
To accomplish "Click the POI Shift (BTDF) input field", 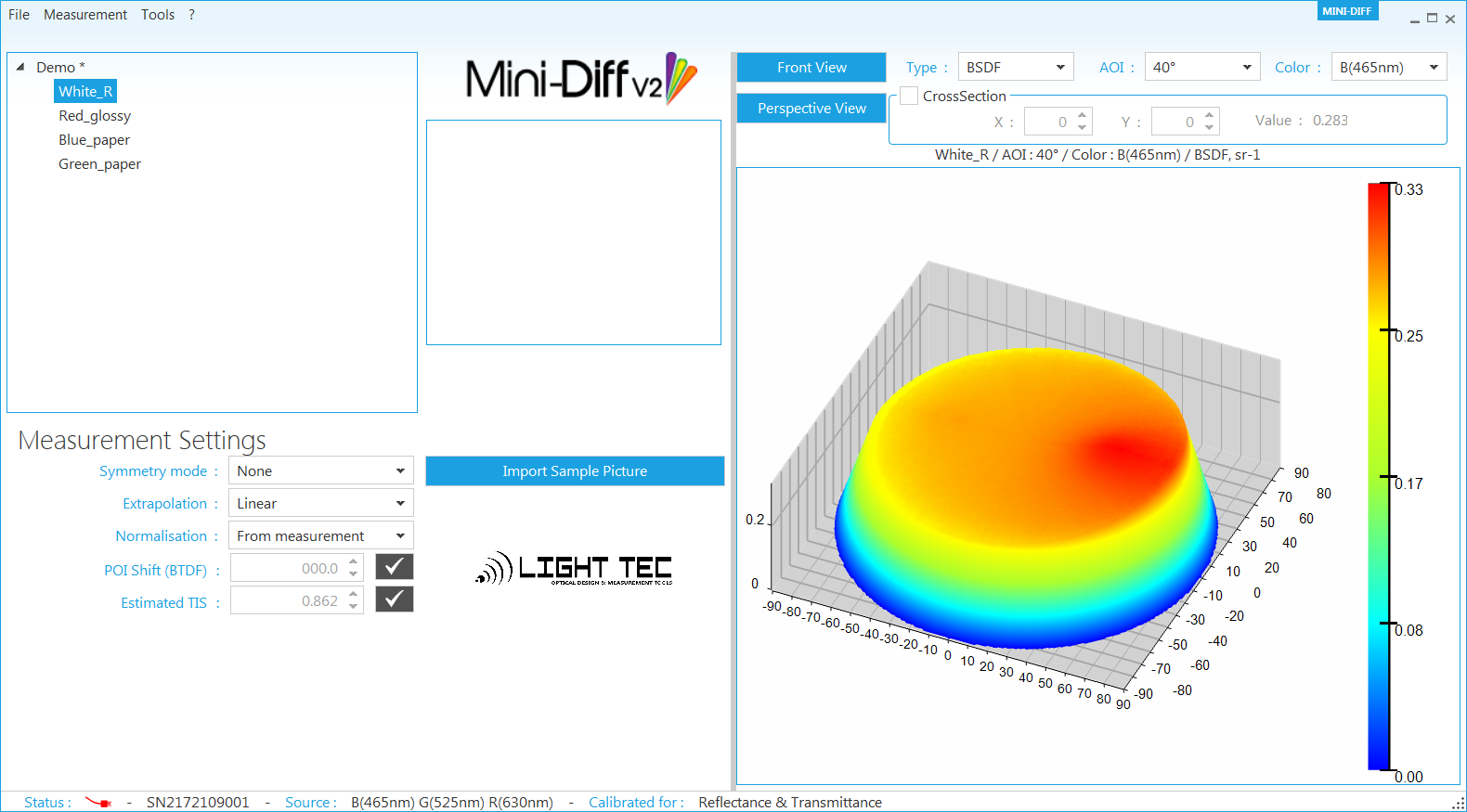I will click(288, 568).
